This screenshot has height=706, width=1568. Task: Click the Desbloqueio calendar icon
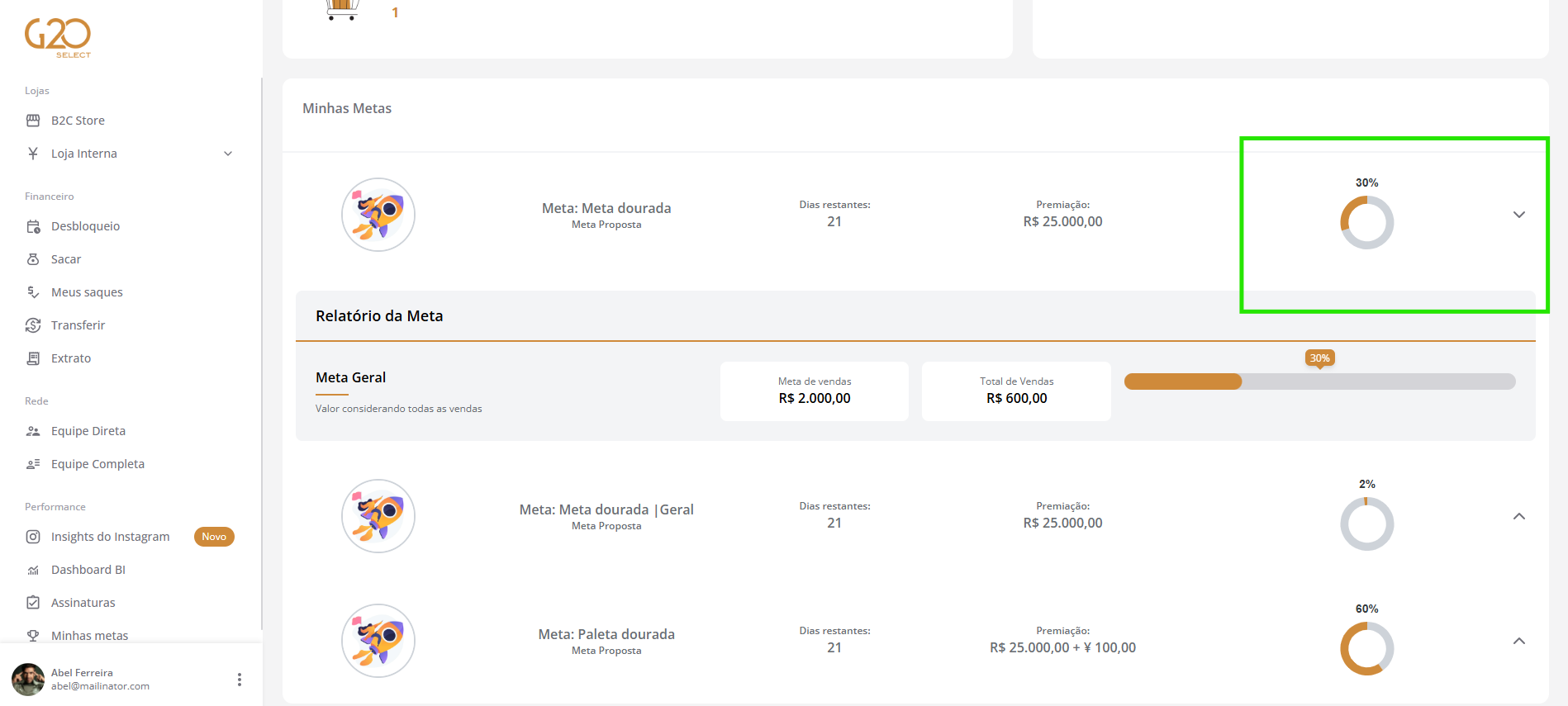(33, 226)
